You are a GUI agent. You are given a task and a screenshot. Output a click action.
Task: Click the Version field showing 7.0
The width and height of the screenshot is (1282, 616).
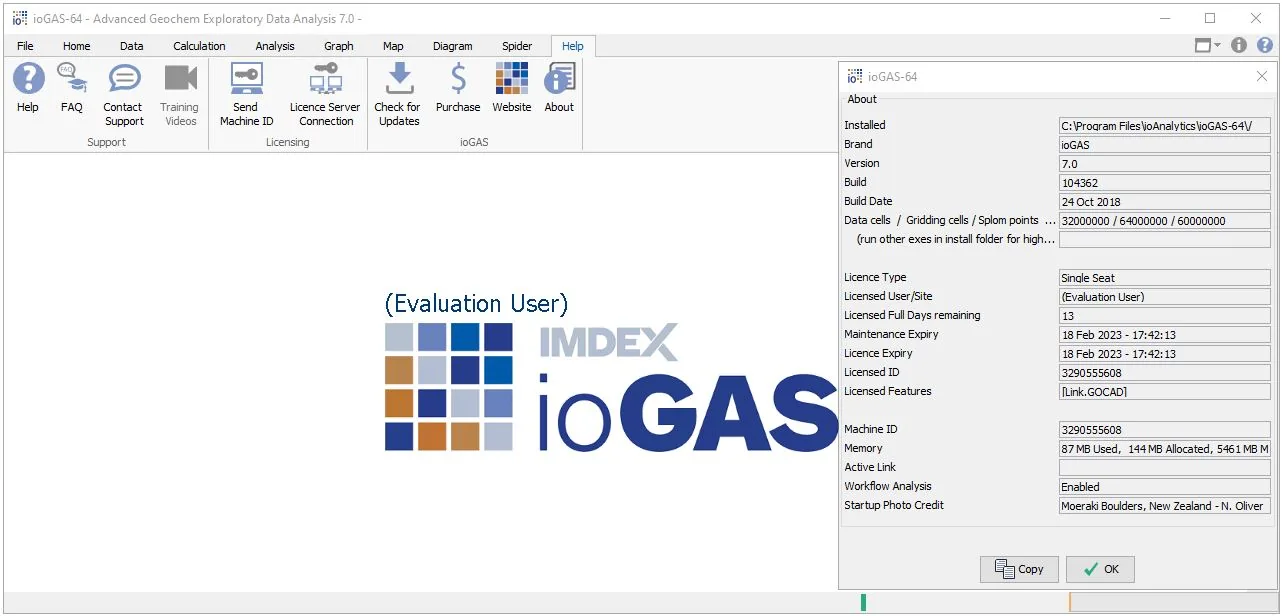(1165, 164)
